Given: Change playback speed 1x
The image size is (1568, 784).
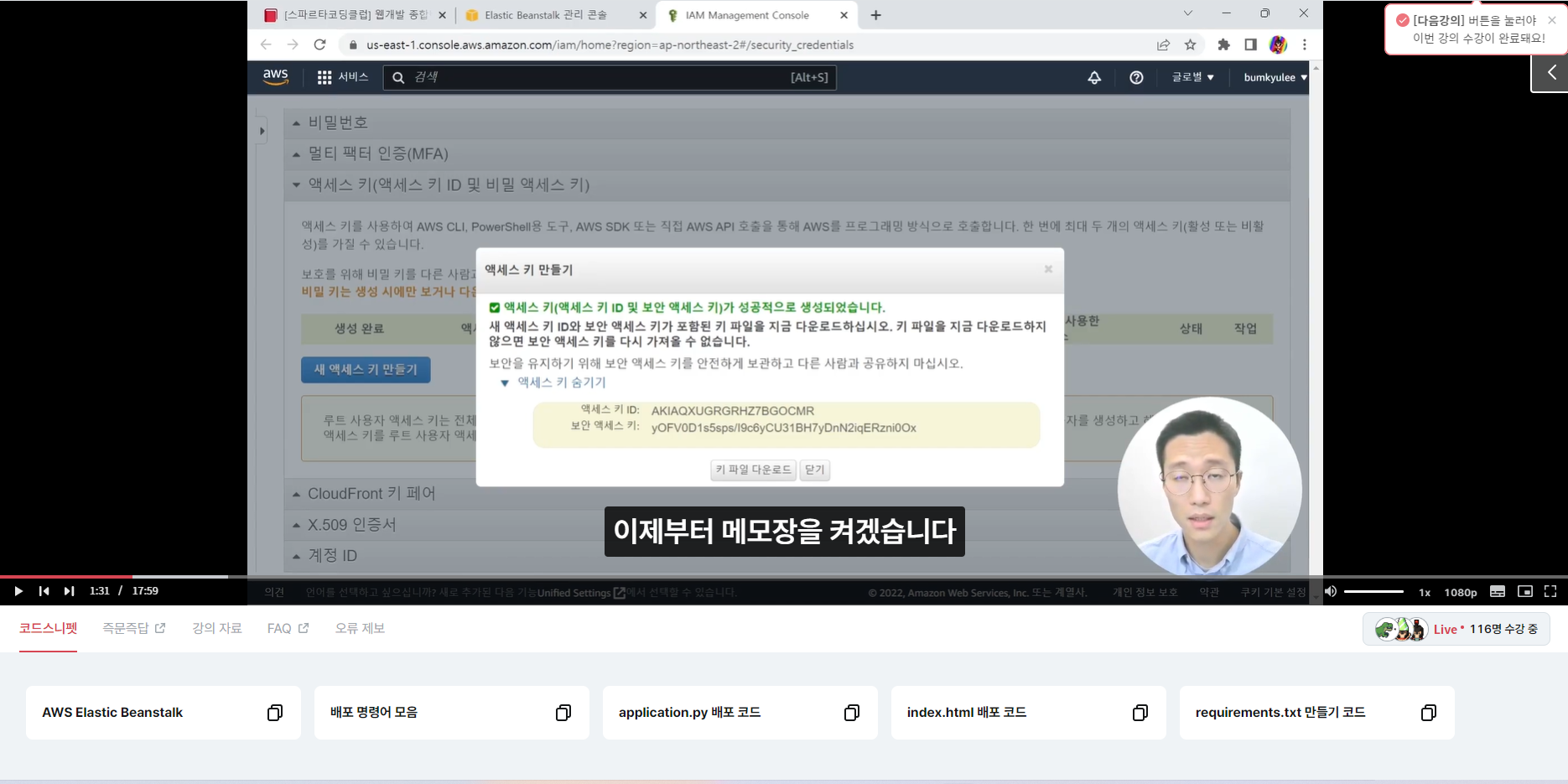Looking at the screenshot, I should [1425, 592].
